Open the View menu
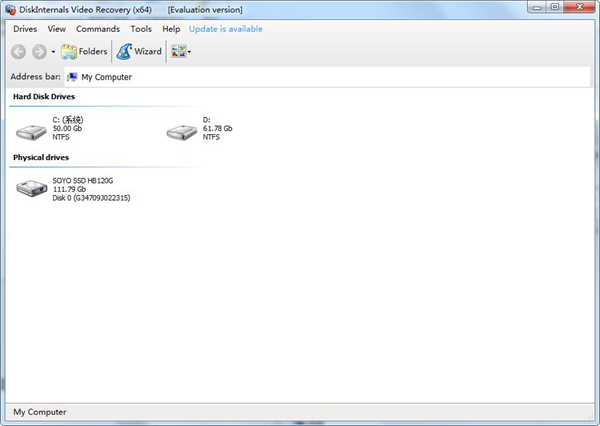 click(x=57, y=29)
